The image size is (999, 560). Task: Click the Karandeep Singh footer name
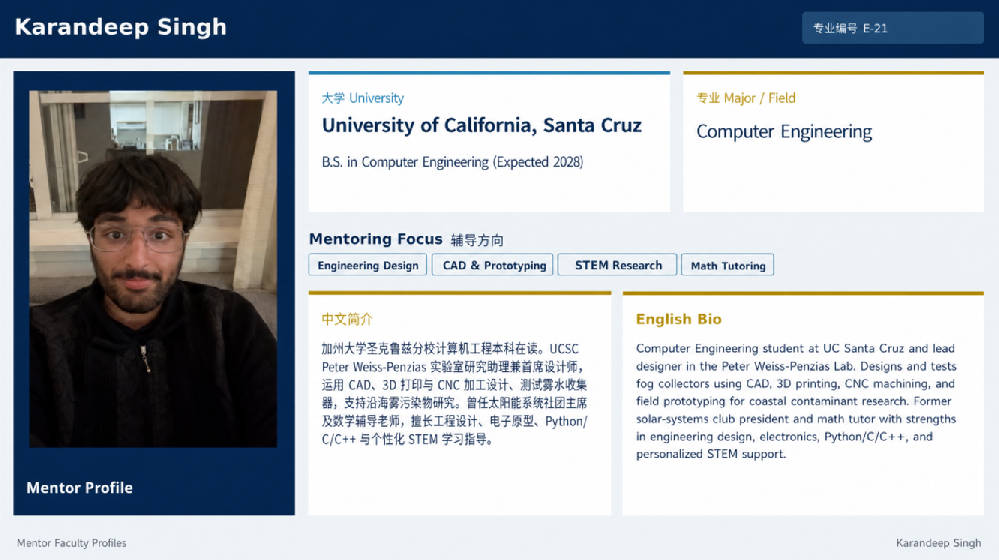coord(938,543)
